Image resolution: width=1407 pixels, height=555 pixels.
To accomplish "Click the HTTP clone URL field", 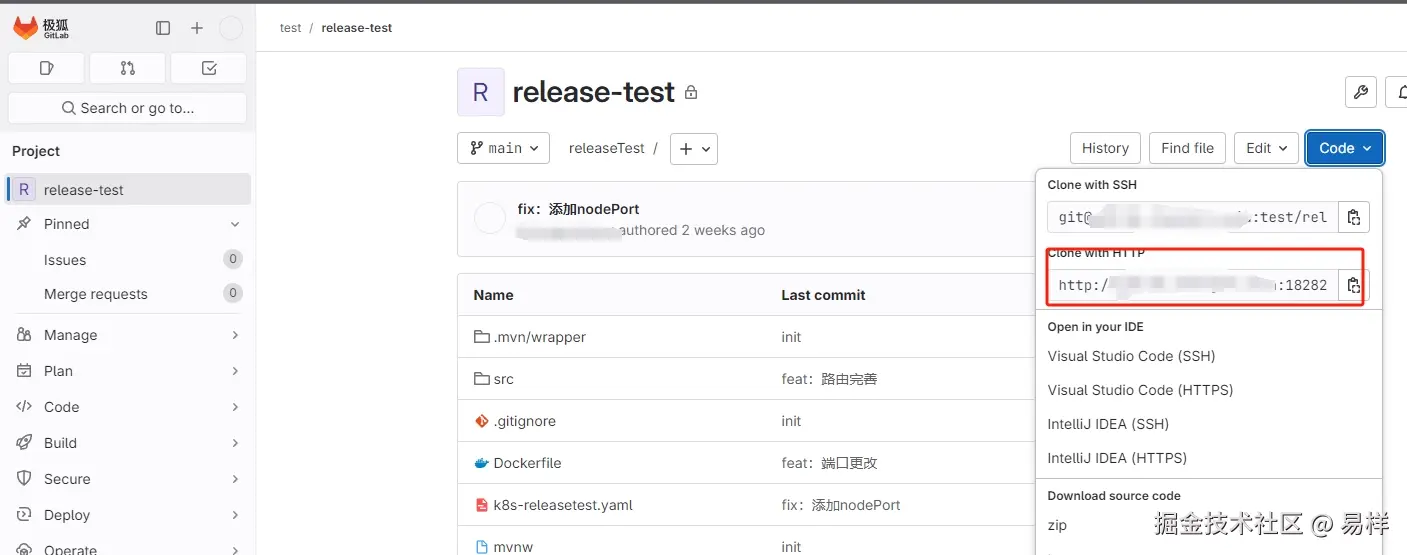I will point(1193,285).
